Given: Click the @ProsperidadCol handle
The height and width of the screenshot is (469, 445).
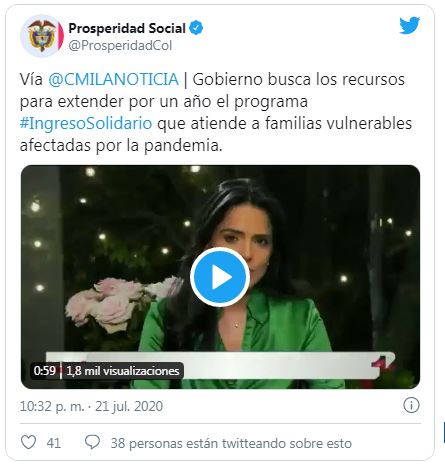Looking at the screenshot, I should click(120, 46).
